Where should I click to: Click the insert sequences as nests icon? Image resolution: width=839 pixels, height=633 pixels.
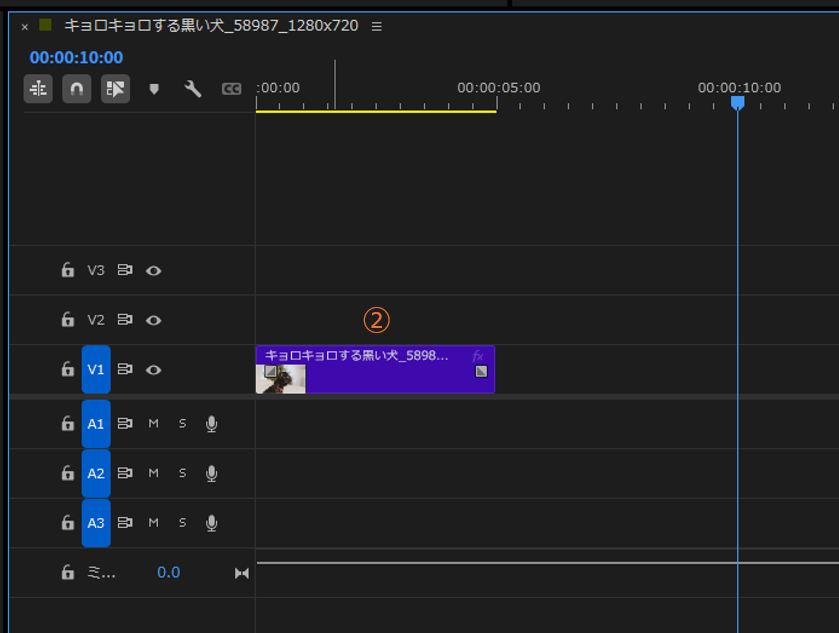point(39,89)
